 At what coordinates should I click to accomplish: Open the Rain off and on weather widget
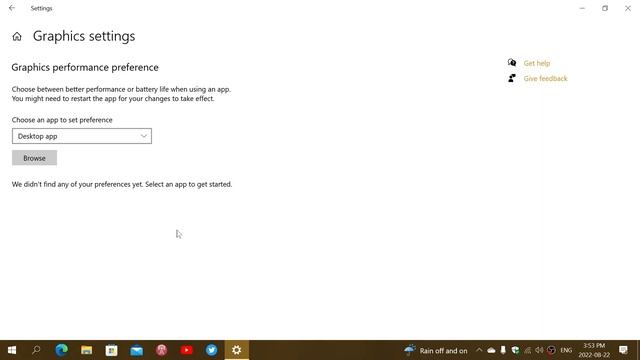pyautogui.click(x=436, y=351)
